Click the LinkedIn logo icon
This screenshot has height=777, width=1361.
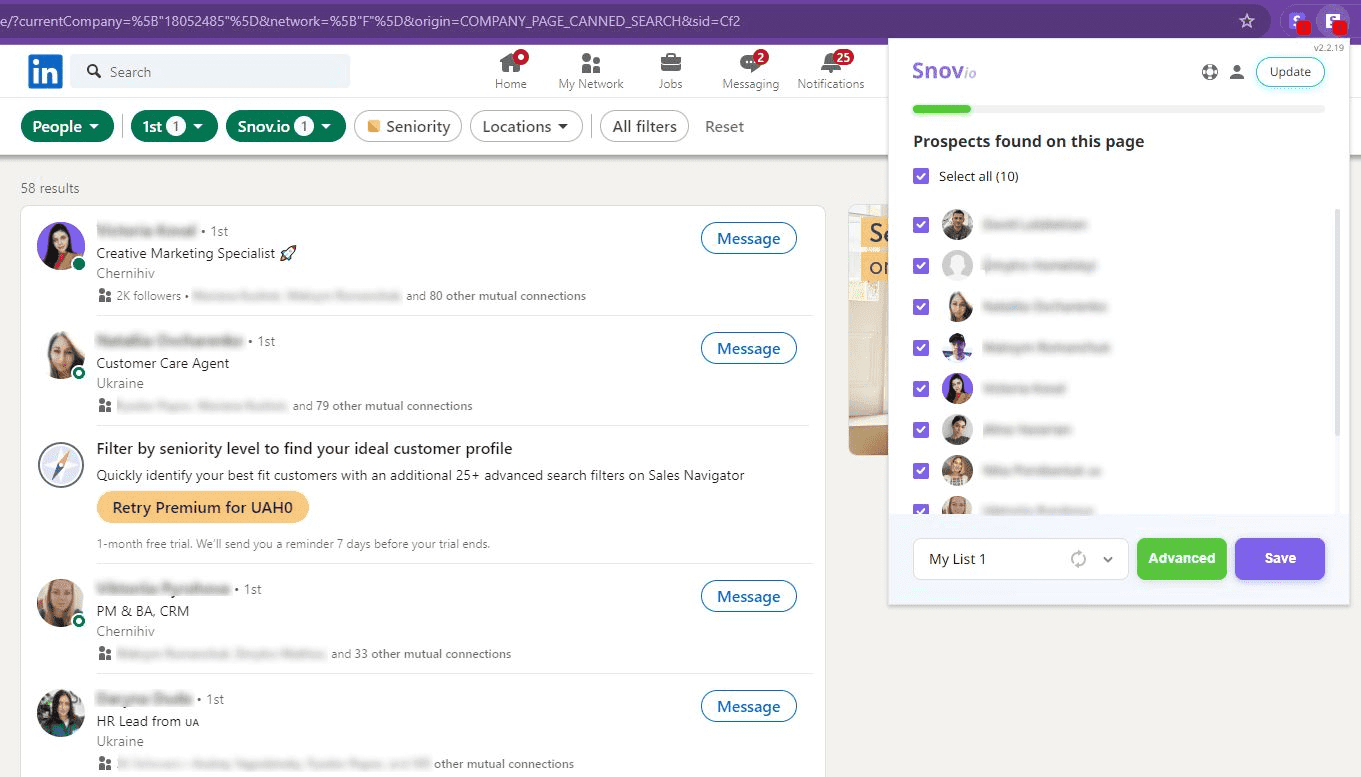(45, 72)
